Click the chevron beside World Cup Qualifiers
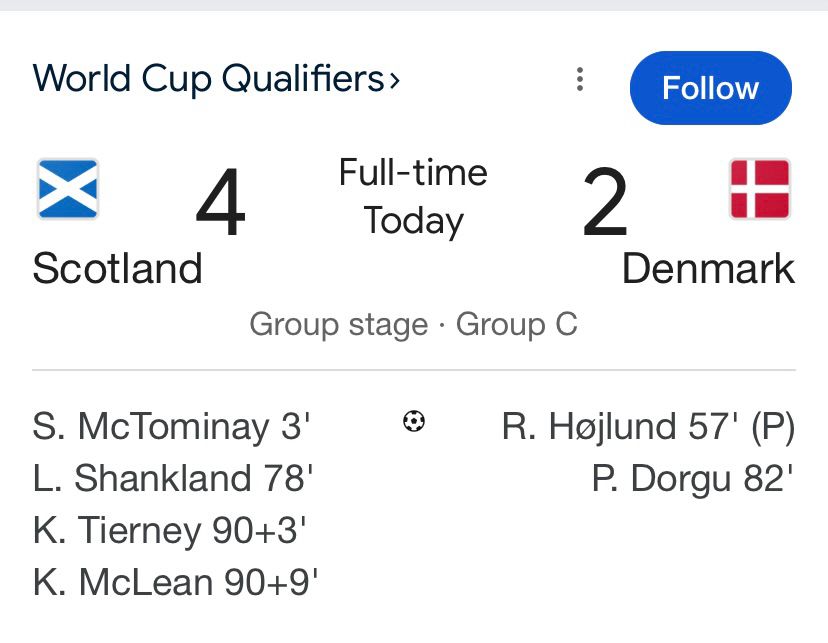Screen dimensions: 828x643 (x=395, y=80)
